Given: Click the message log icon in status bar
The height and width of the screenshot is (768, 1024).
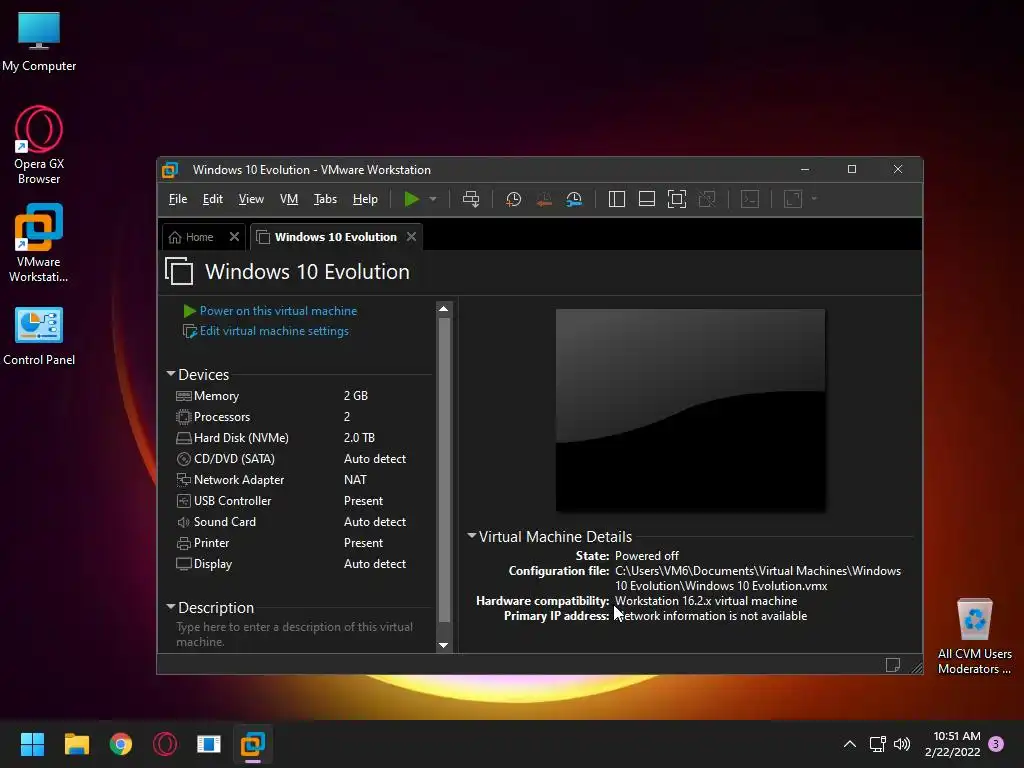Looking at the screenshot, I should (x=893, y=665).
